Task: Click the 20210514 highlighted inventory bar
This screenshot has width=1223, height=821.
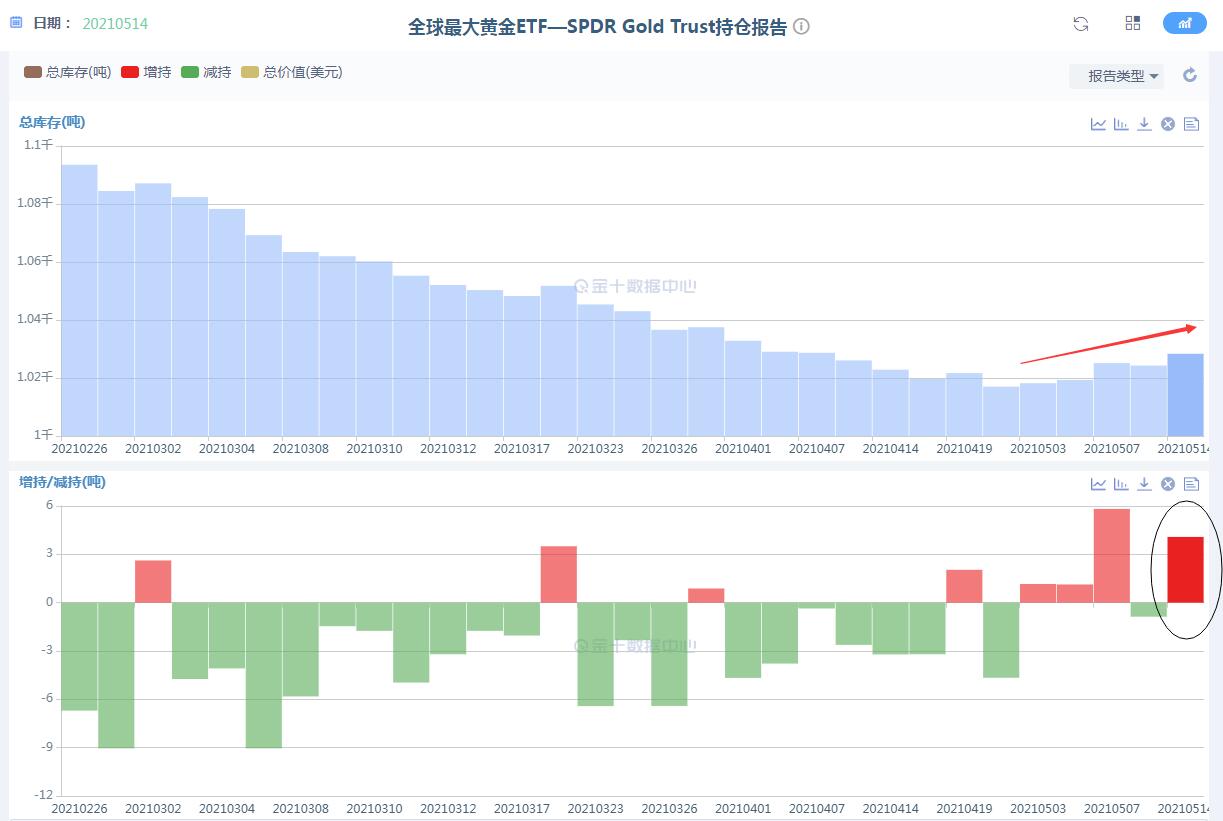Action: [x=1185, y=394]
